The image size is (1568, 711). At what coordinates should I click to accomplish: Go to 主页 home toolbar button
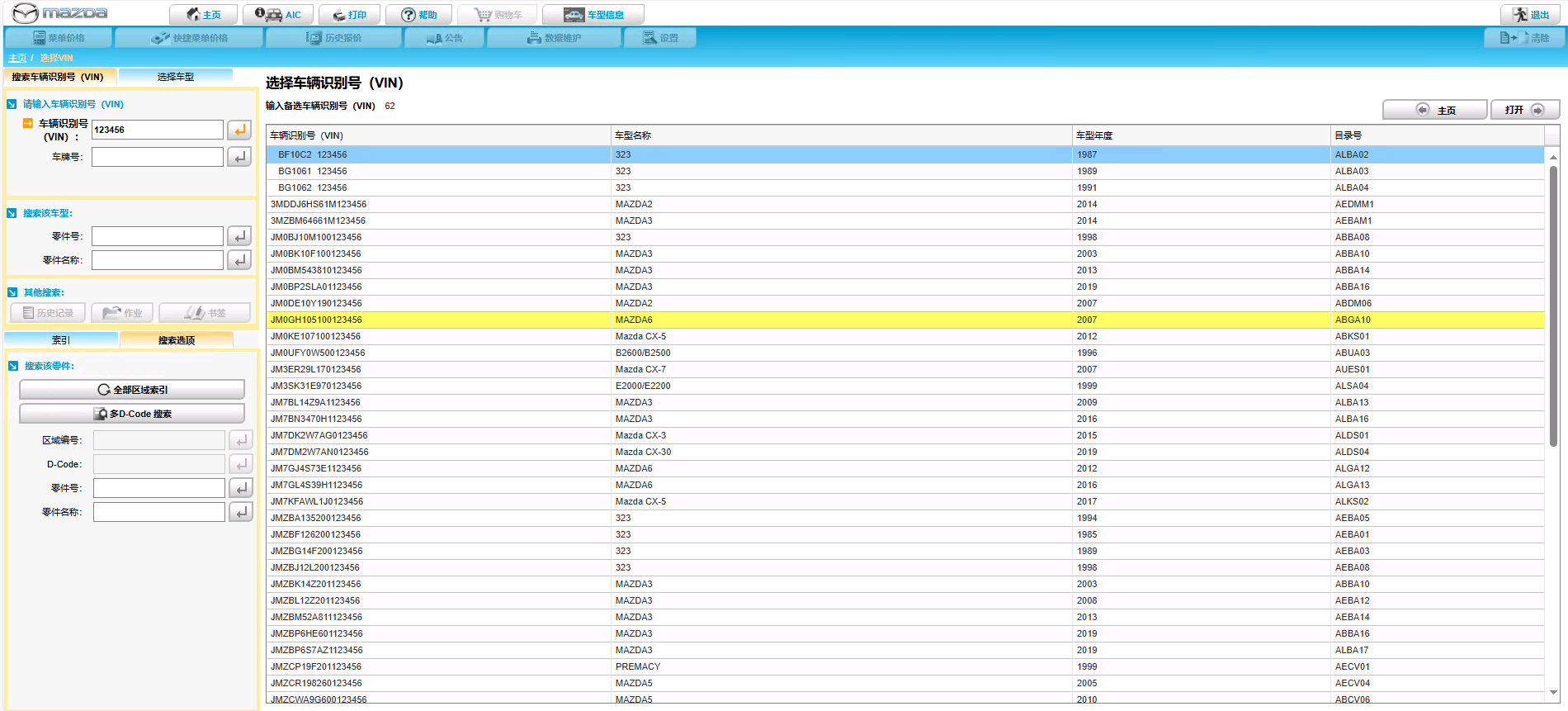click(203, 15)
